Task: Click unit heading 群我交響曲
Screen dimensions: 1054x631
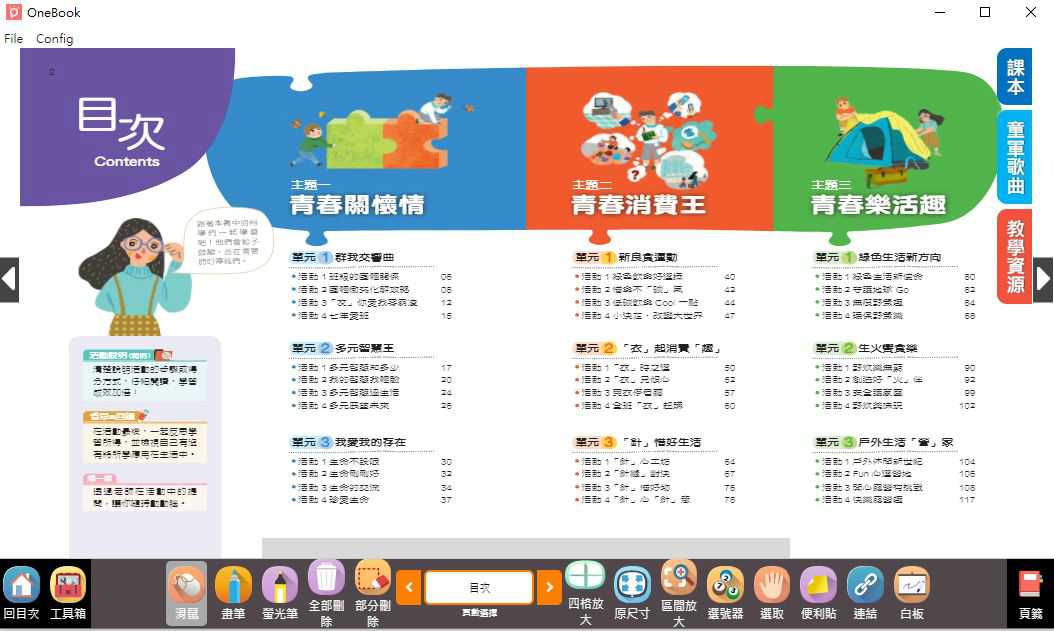Action: click(x=364, y=257)
